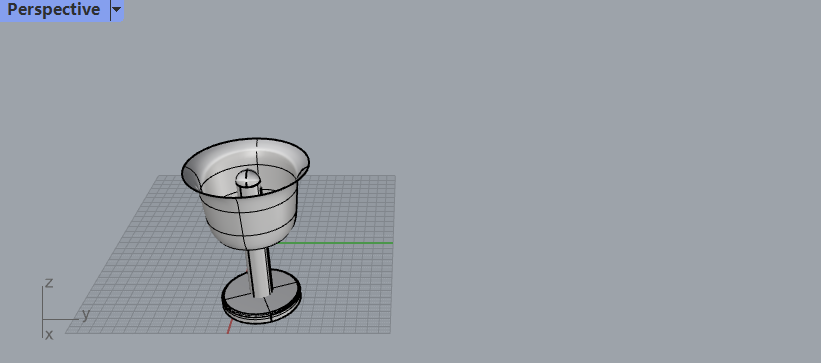Click the z label of world axes icon
The width and height of the screenshot is (821, 363).
pos(49,283)
